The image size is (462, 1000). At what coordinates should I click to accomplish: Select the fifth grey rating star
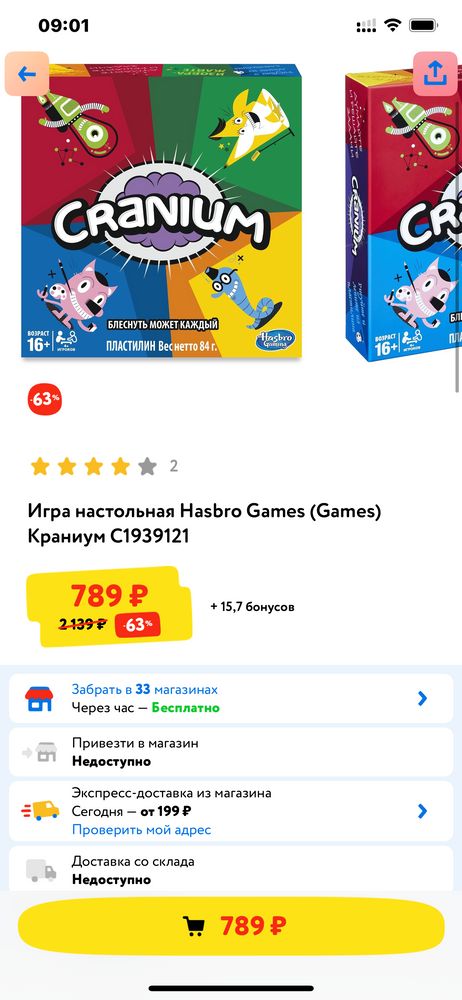click(147, 467)
